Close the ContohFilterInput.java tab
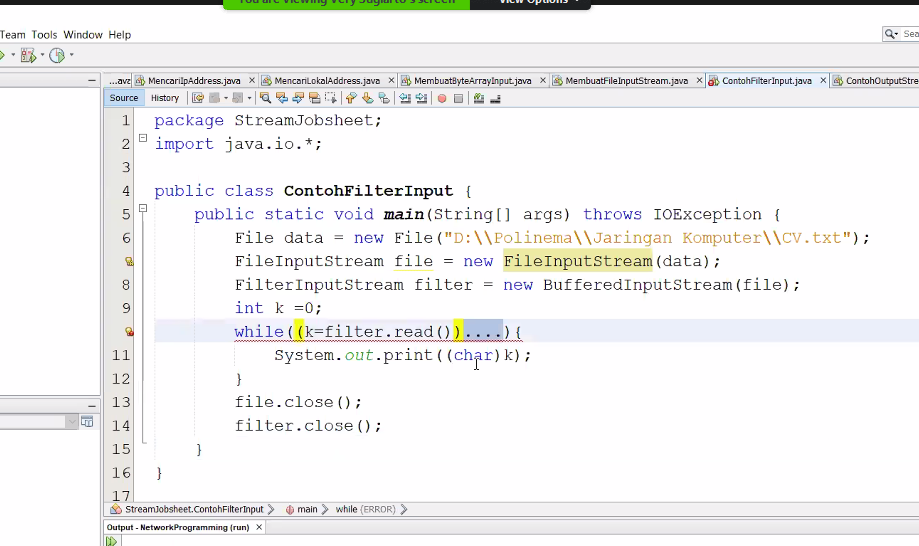The width and height of the screenshot is (919, 546). pyautogui.click(x=822, y=81)
